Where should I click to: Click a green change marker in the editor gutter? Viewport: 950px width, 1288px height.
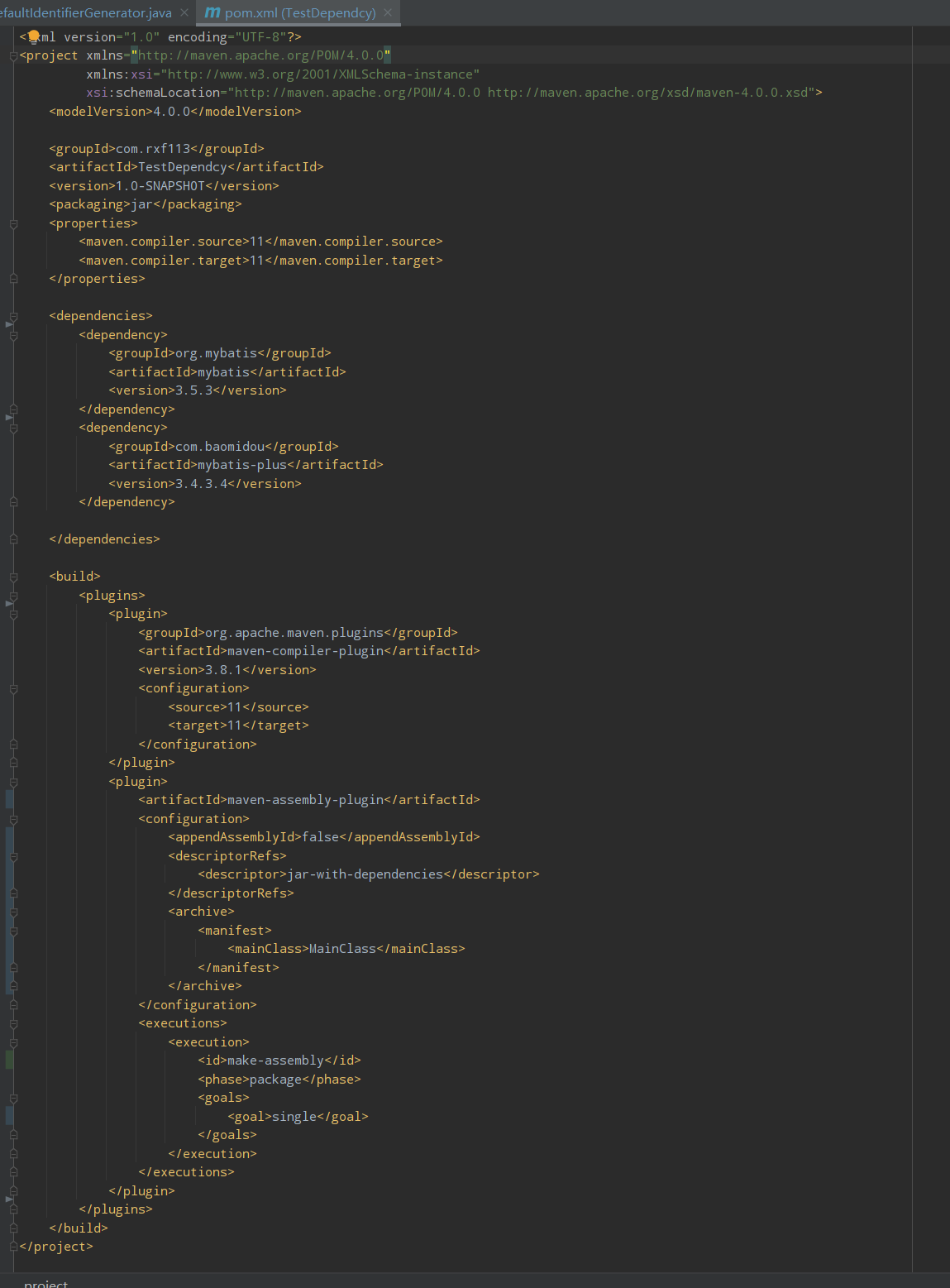(x=7, y=1060)
